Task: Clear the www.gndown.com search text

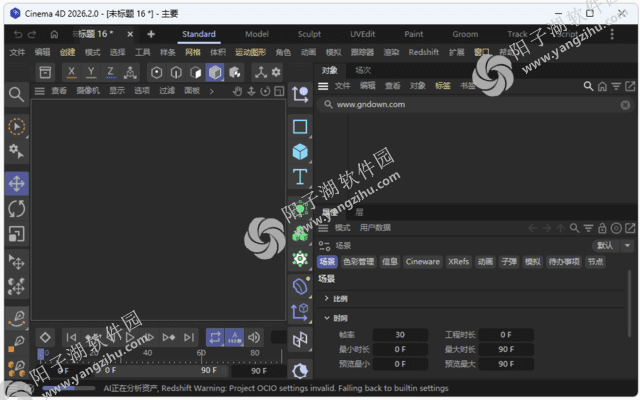Action: coord(625,105)
